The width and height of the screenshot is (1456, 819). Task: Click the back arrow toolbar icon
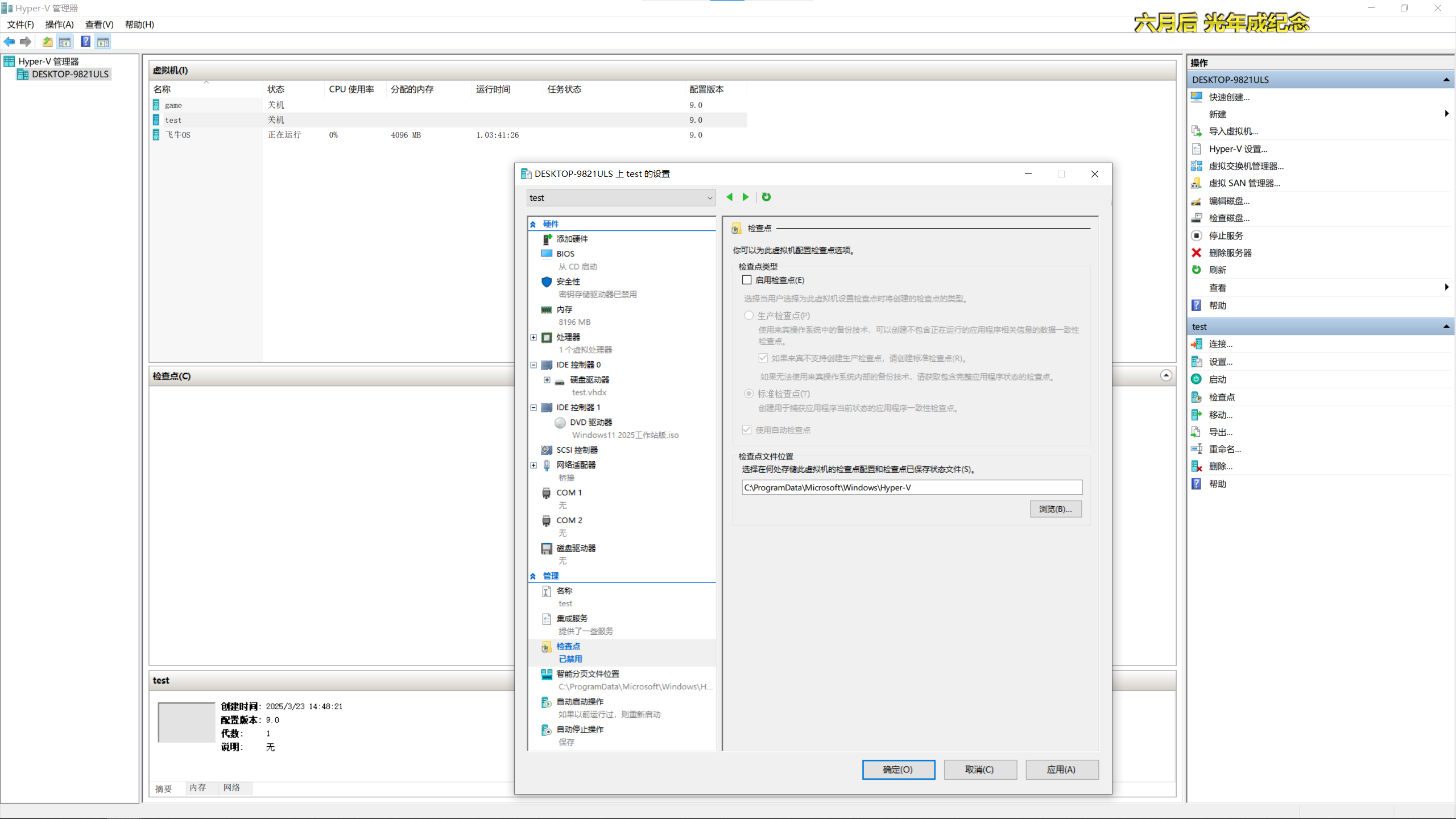tap(9, 42)
